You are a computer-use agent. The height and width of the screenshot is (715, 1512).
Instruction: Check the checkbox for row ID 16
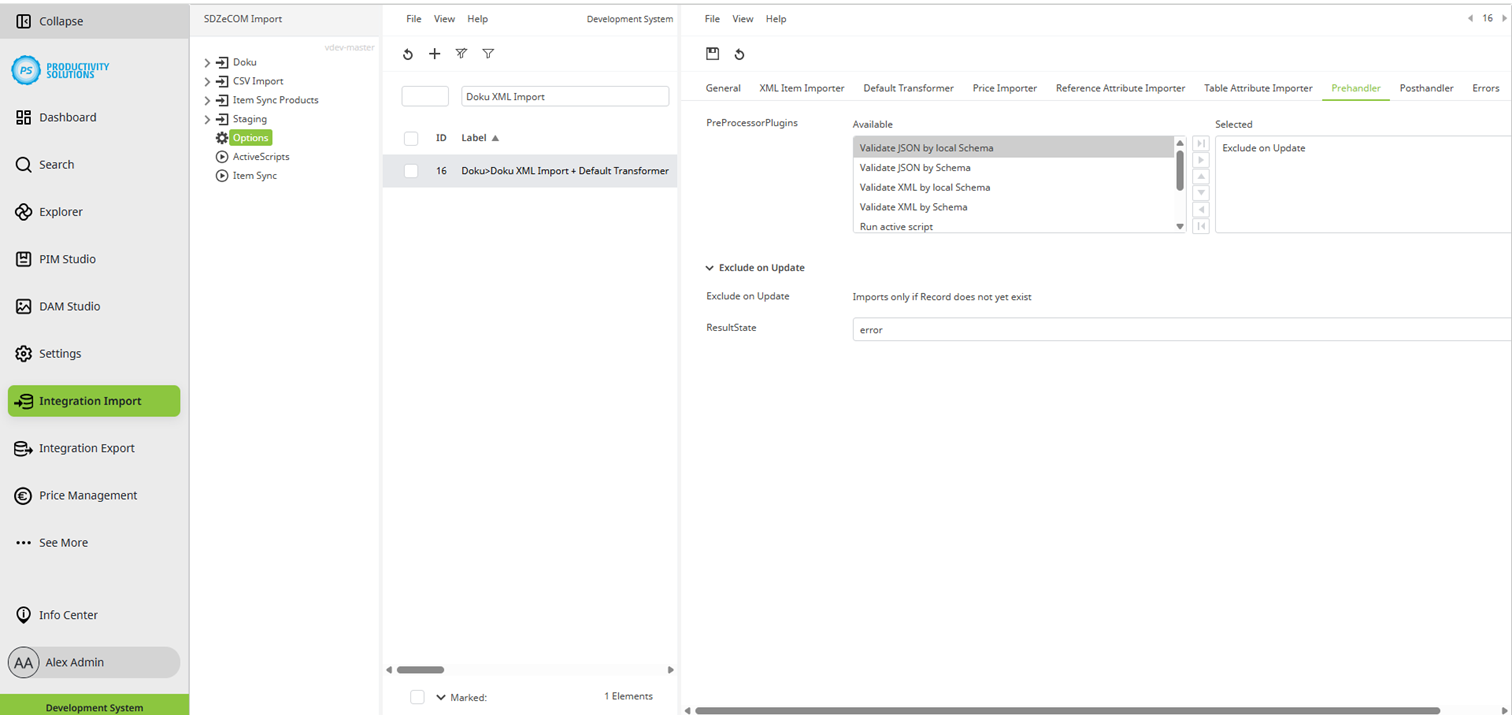pyautogui.click(x=410, y=171)
